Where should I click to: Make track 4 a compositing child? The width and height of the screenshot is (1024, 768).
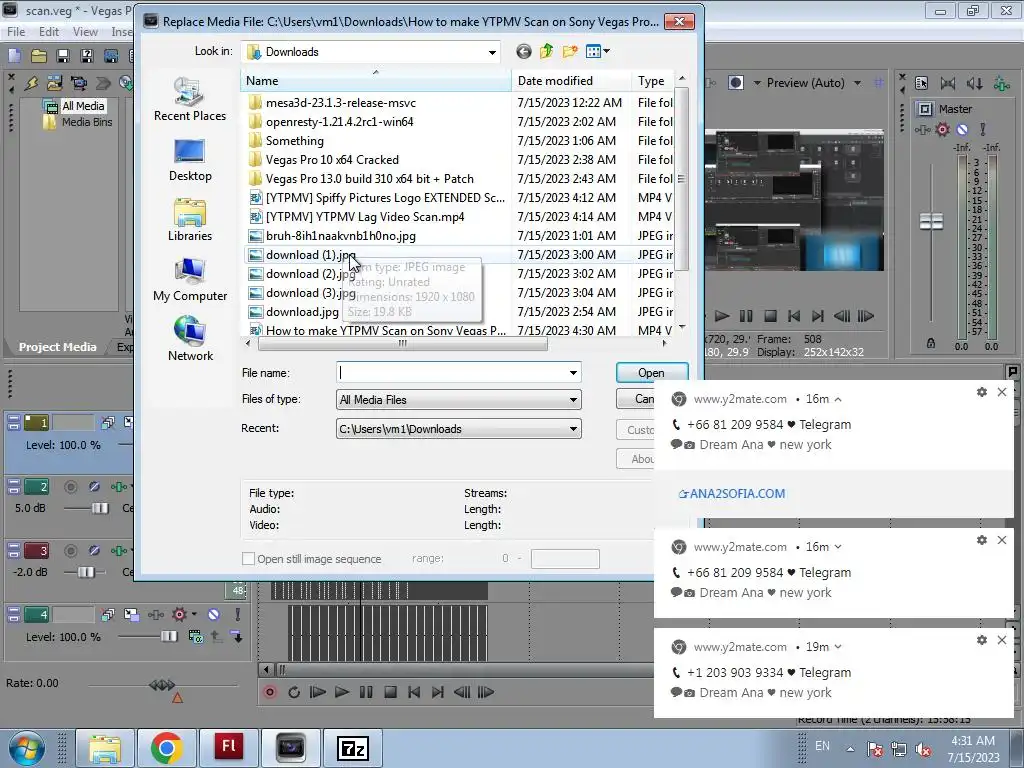pos(236,636)
